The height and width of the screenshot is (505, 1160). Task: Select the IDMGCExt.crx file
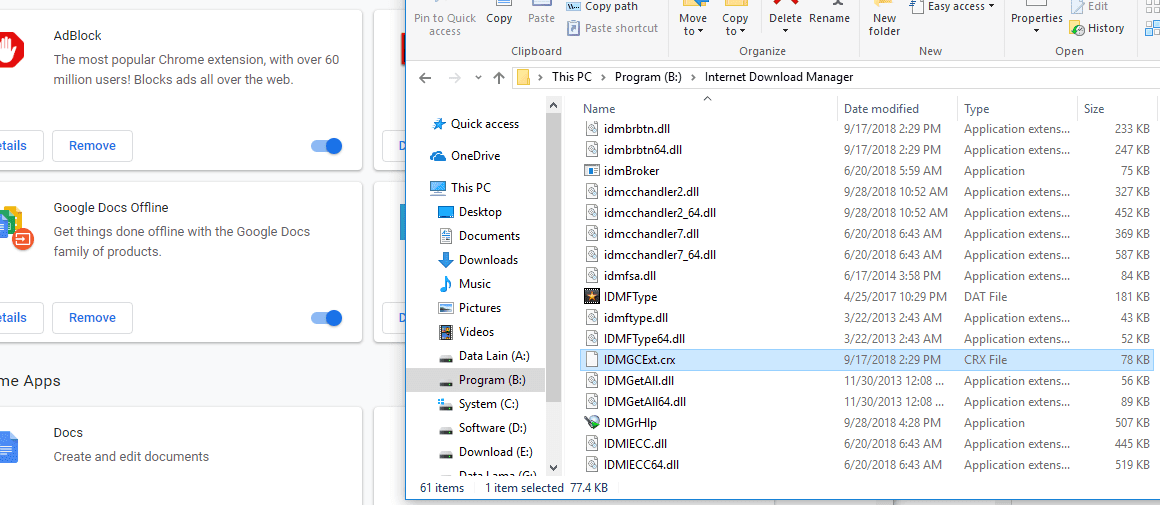click(x=866, y=360)
